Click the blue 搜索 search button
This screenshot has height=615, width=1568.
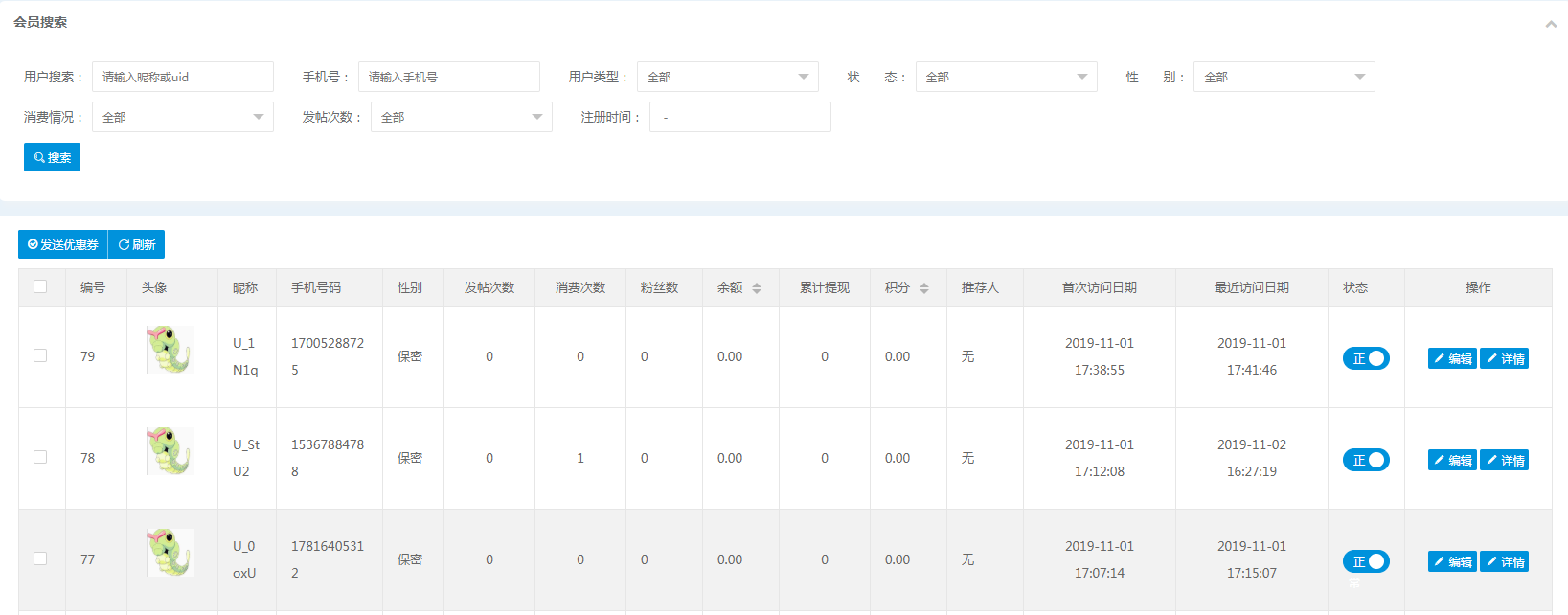tap(52, 157)
